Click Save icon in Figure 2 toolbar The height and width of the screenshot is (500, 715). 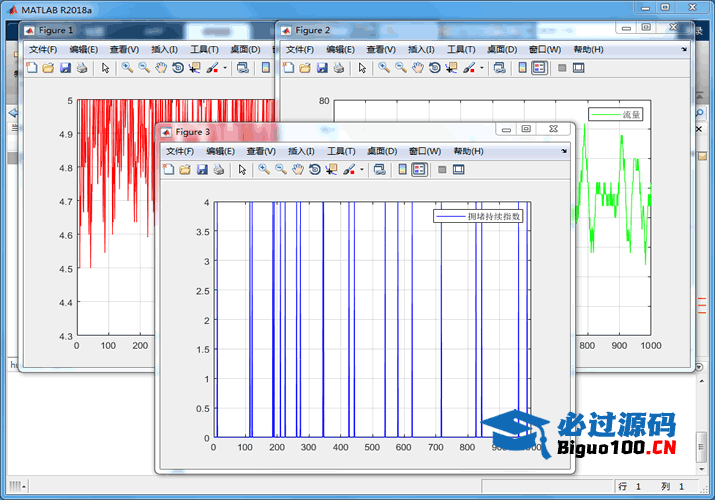click(322, 68)
